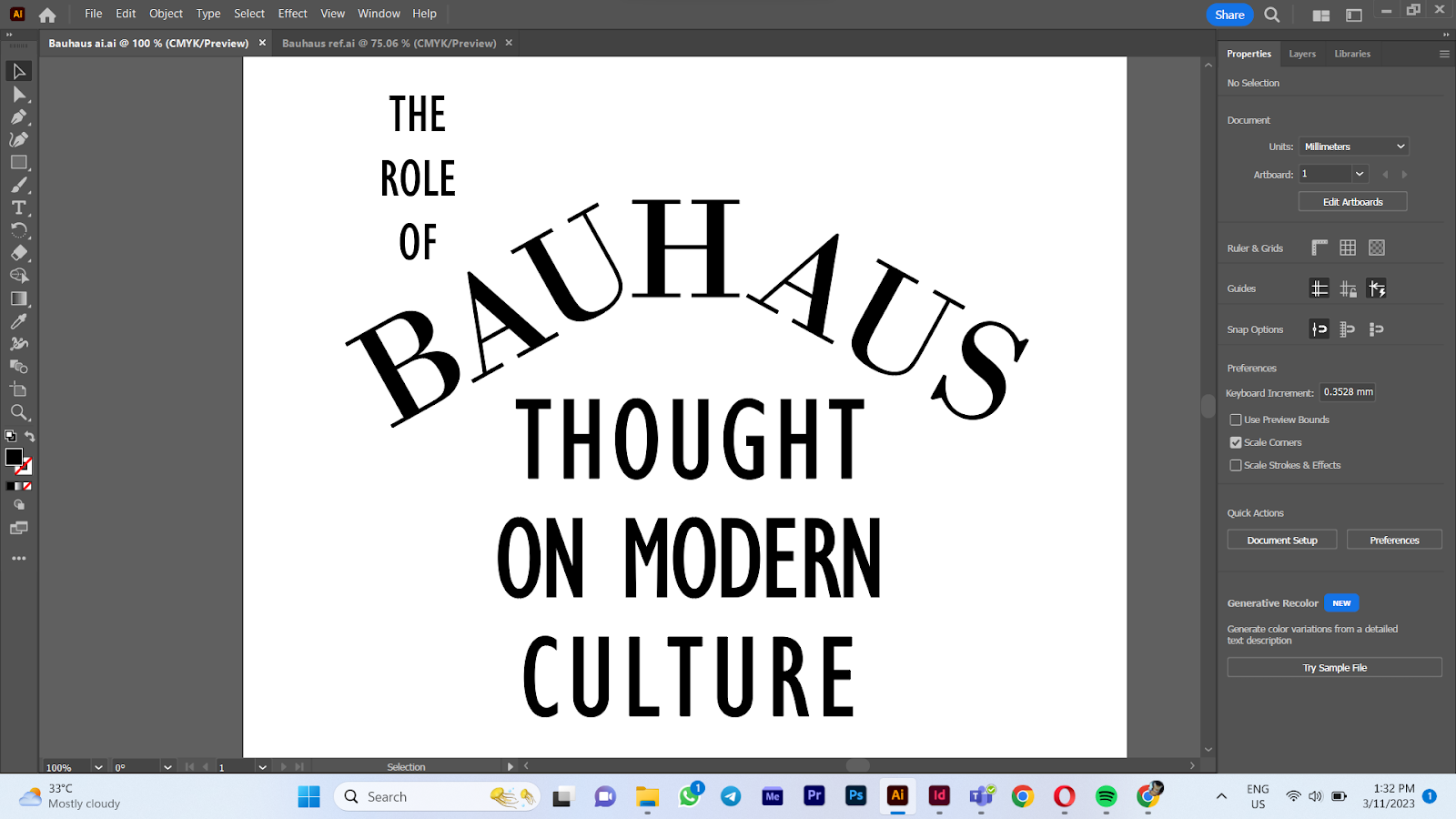
Task: Click the Illustrator Home icon
Action: click(47, 15)
